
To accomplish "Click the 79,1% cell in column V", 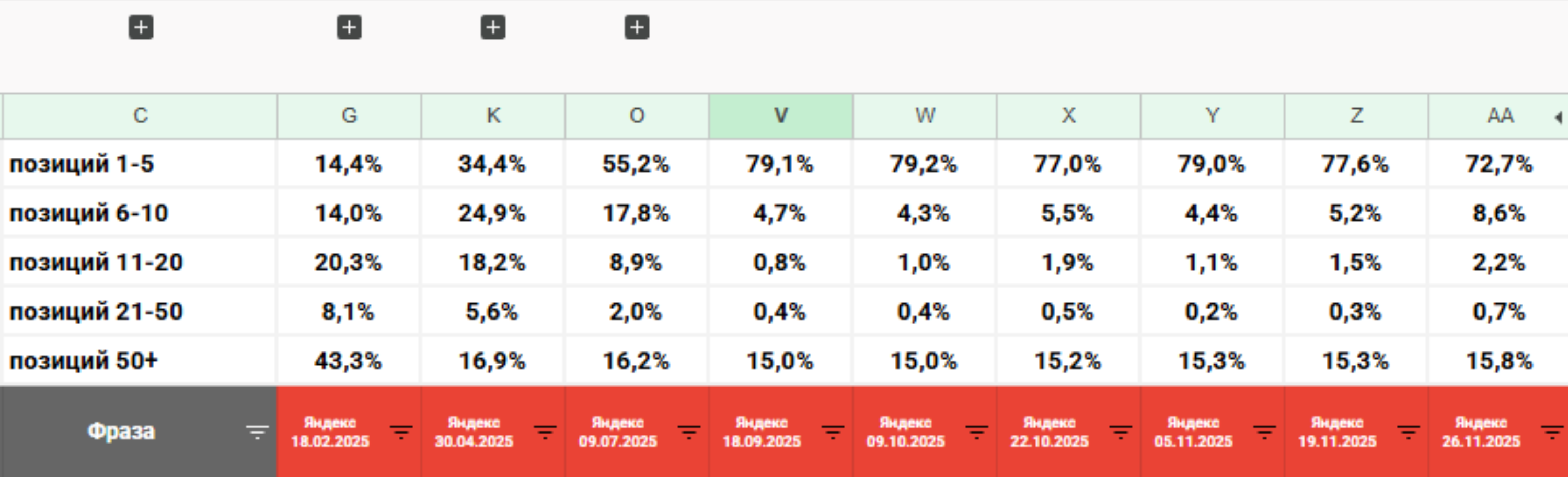I will pyautogui.click(x=780, y=164).
